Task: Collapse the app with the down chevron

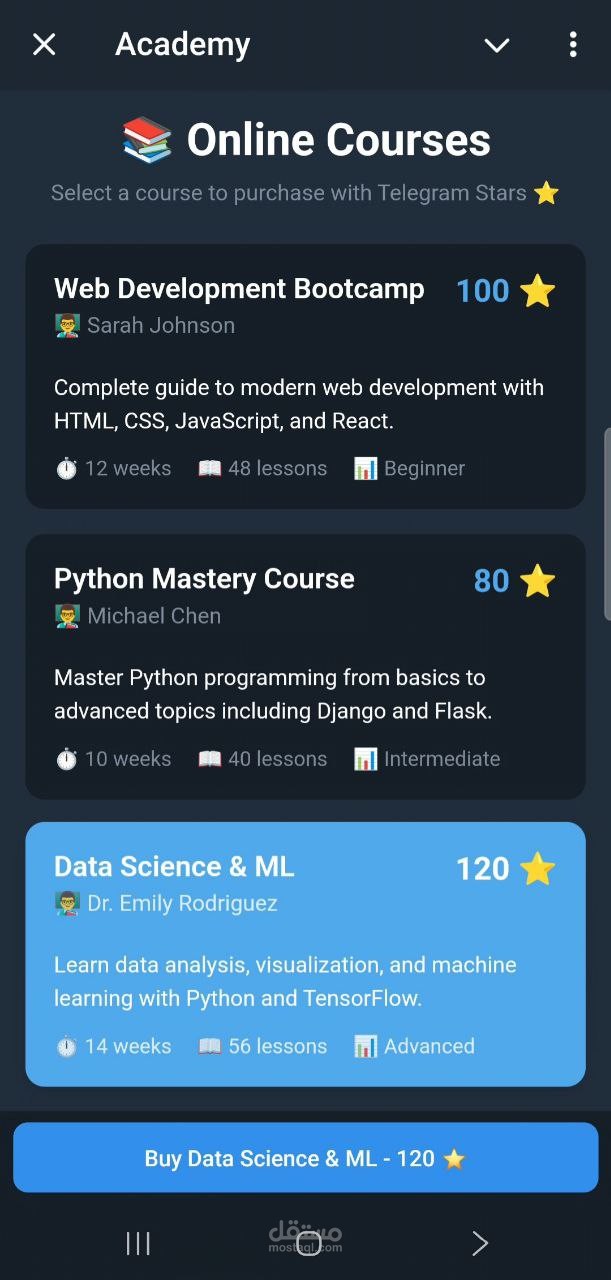Action: point(497,44)
